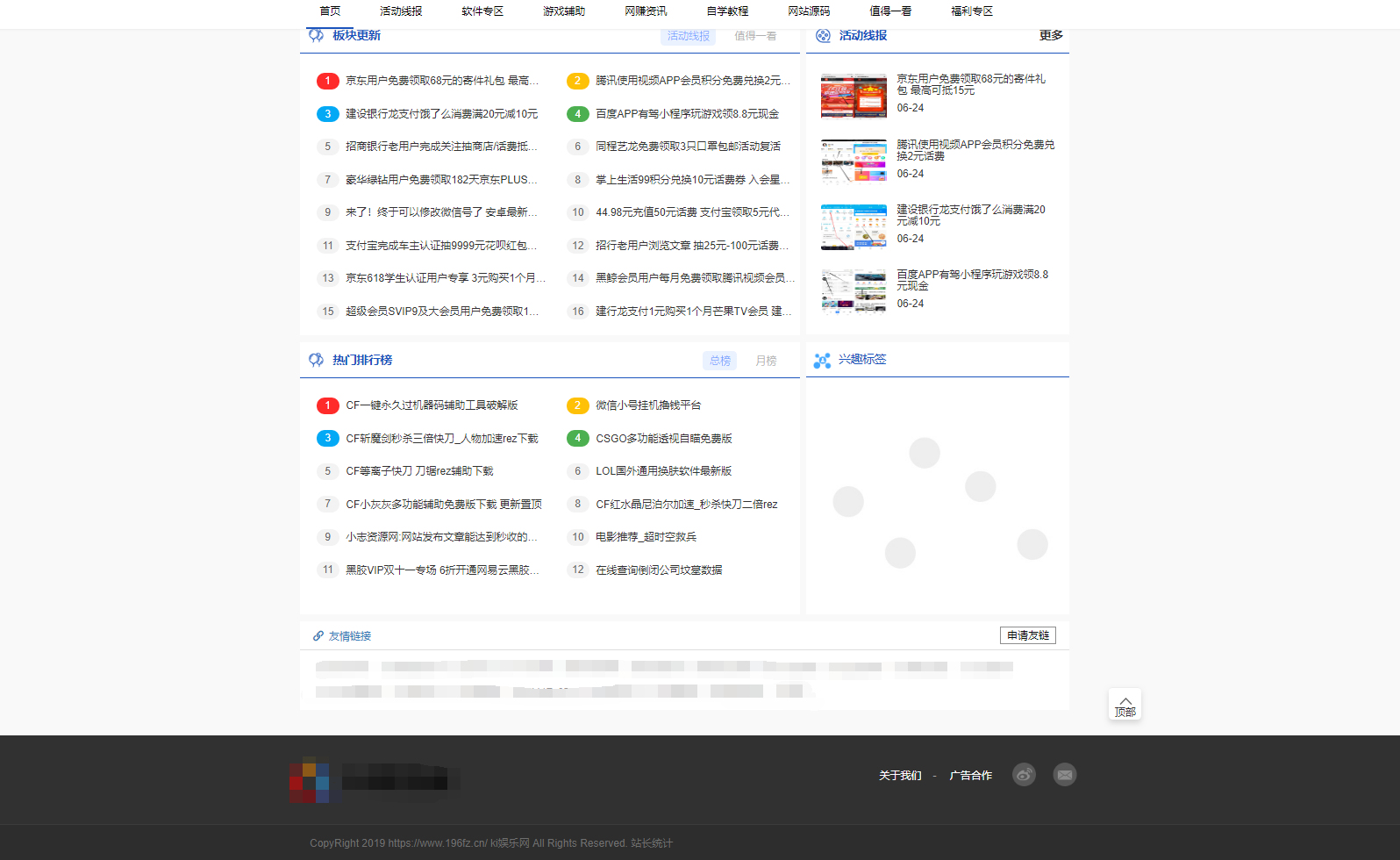Click the 热门排行榜 section icon
1400x860 pixels.
(317, 360)
